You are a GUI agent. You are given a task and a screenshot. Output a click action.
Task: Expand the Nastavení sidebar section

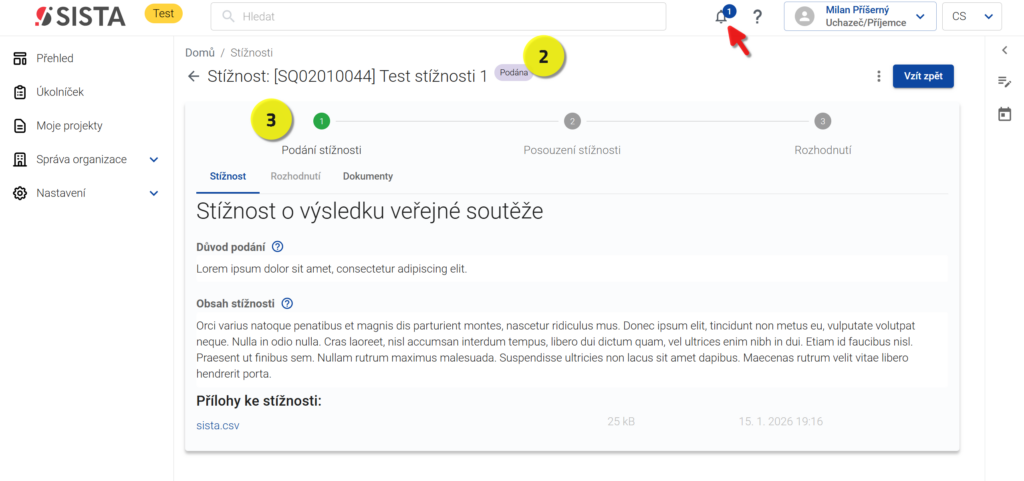tap(154, 193)
